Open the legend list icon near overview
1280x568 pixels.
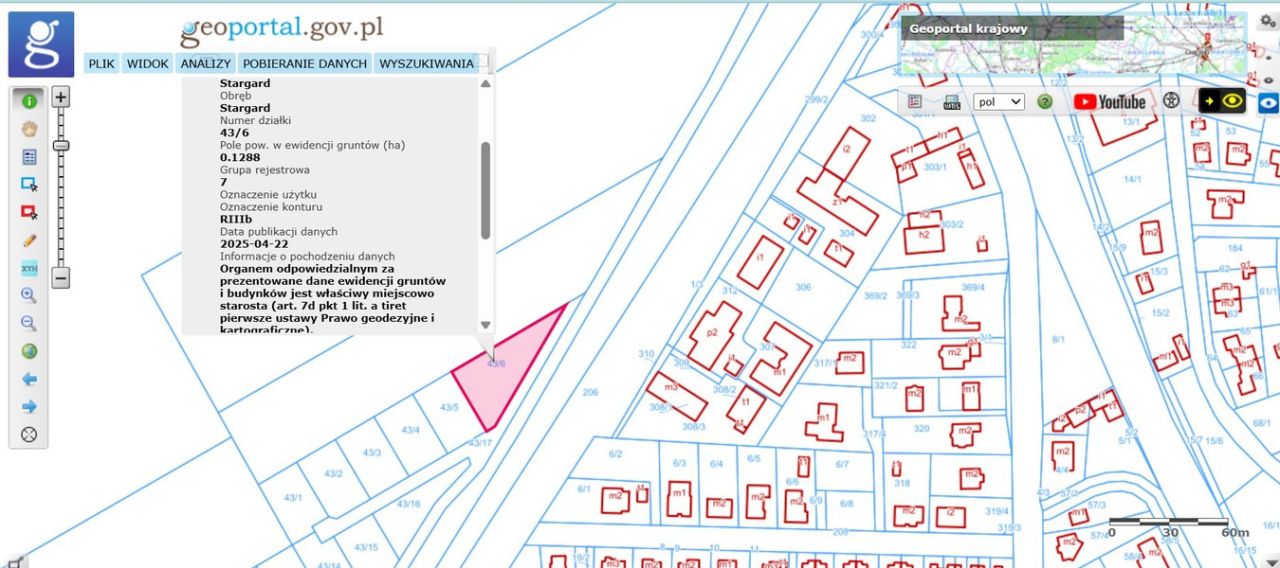point(915,102)
